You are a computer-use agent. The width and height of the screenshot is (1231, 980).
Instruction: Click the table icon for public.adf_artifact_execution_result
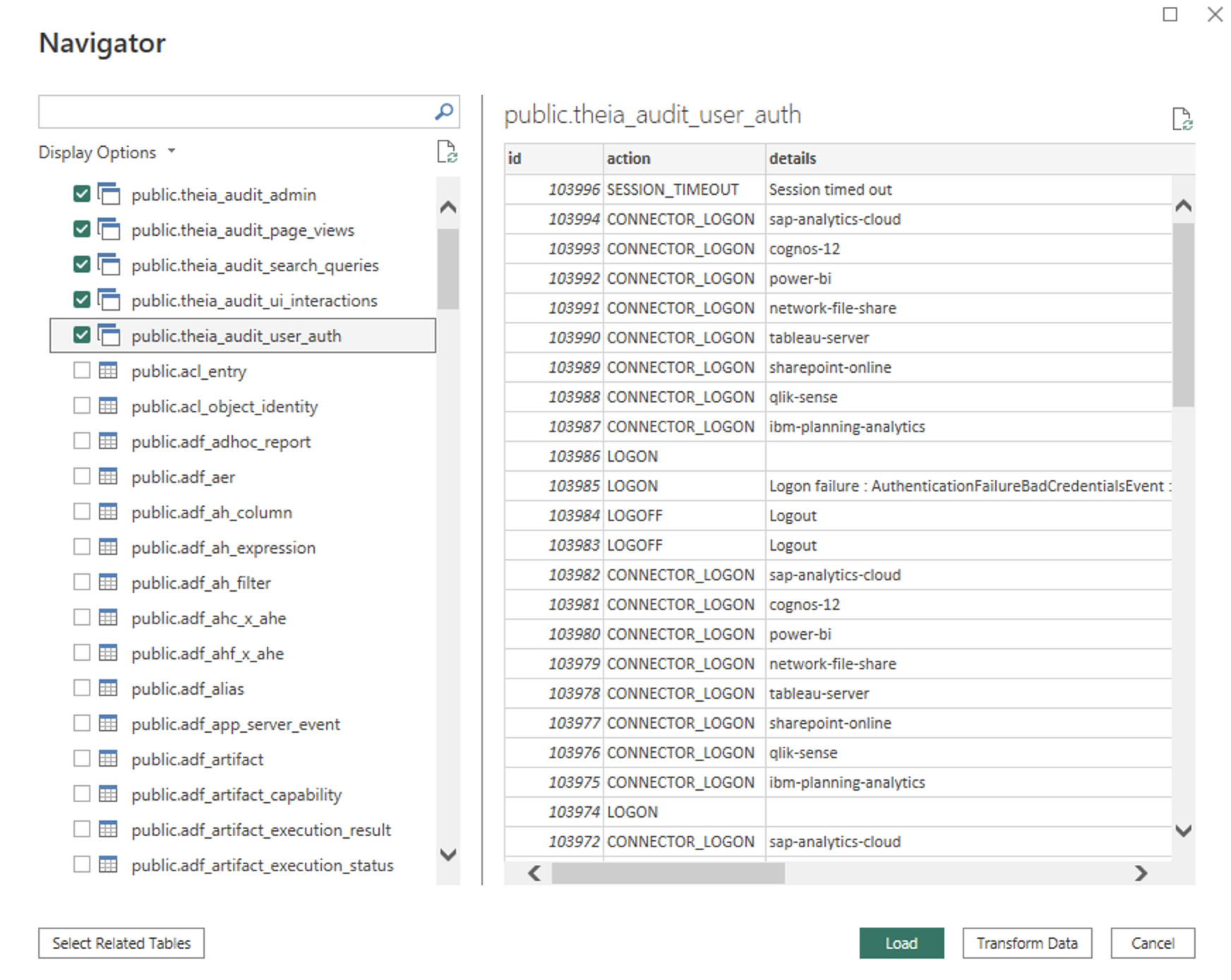pos(108,830)
